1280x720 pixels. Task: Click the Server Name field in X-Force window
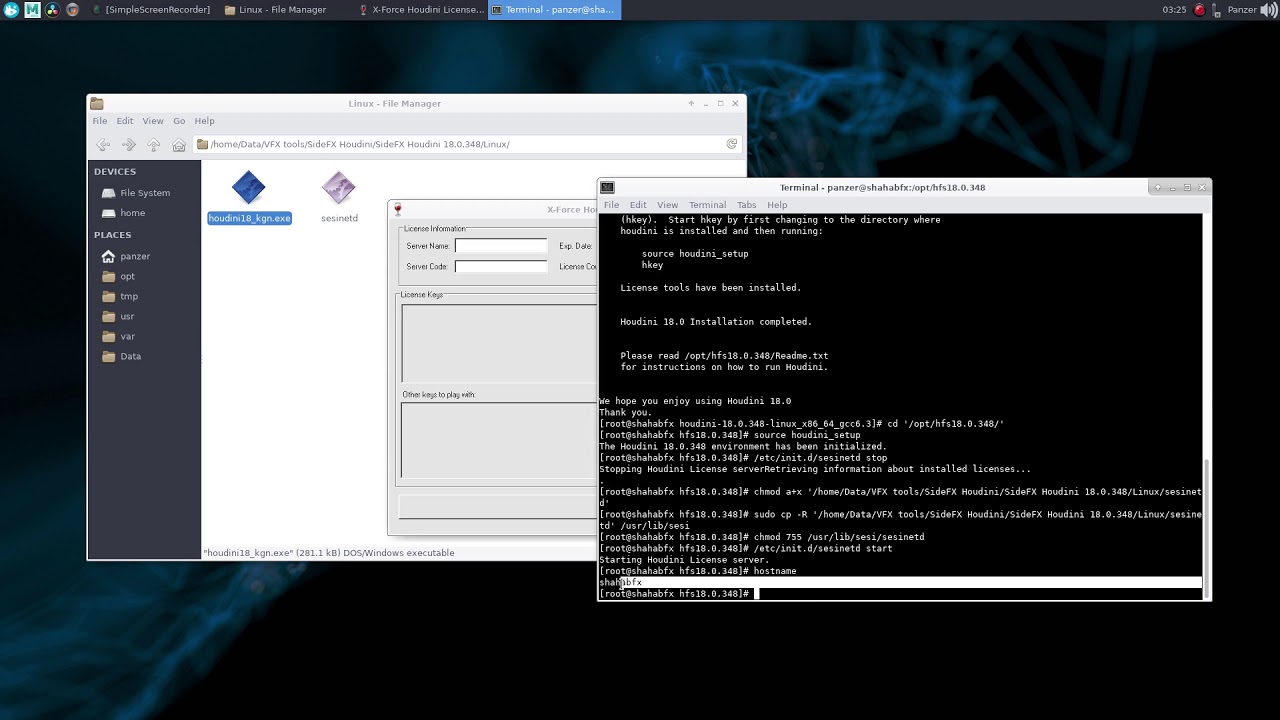pyautogui.click(x=501, y=246)
